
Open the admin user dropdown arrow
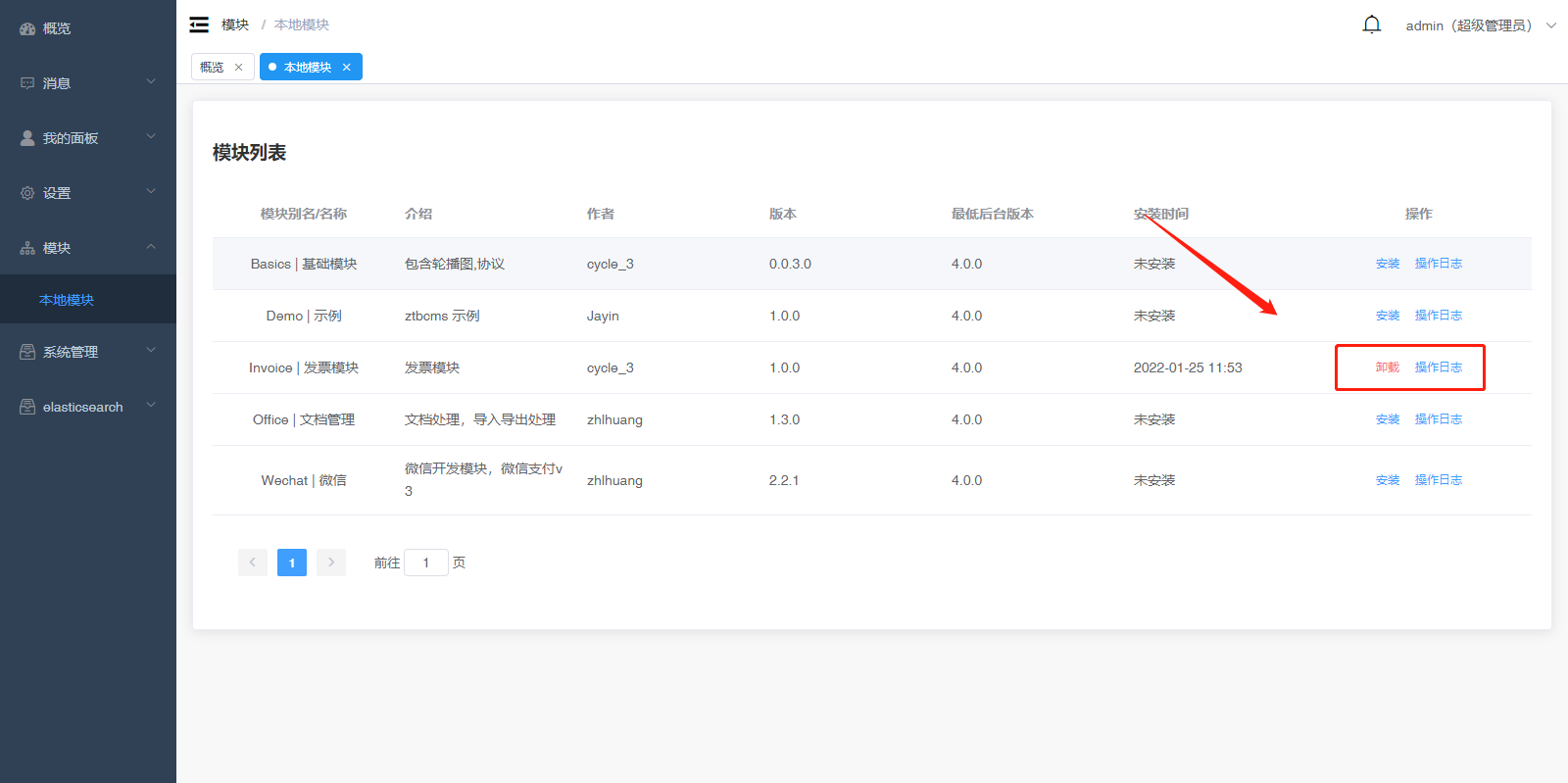coord(1551,25)
